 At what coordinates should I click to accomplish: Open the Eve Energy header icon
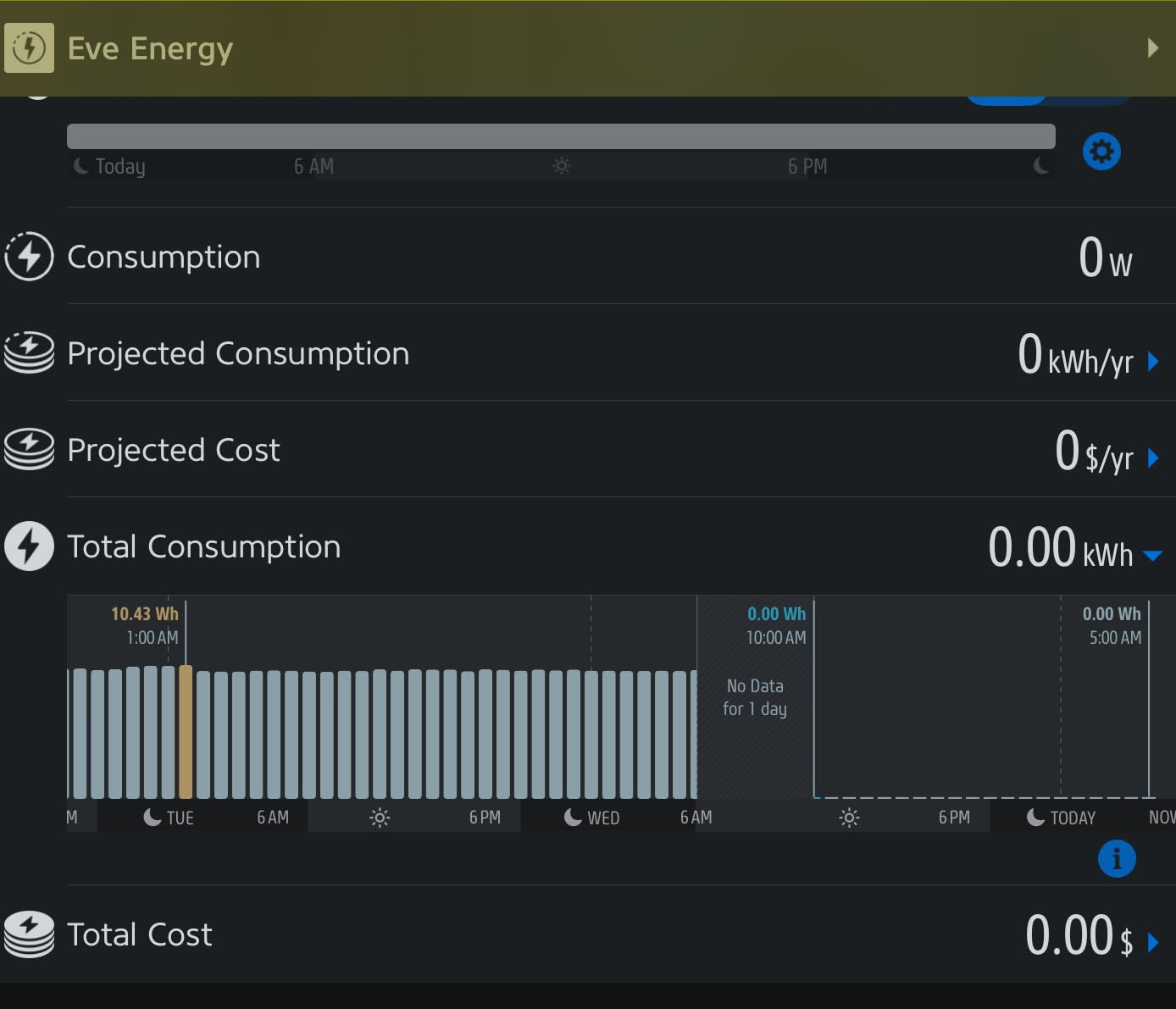[29, 48]
